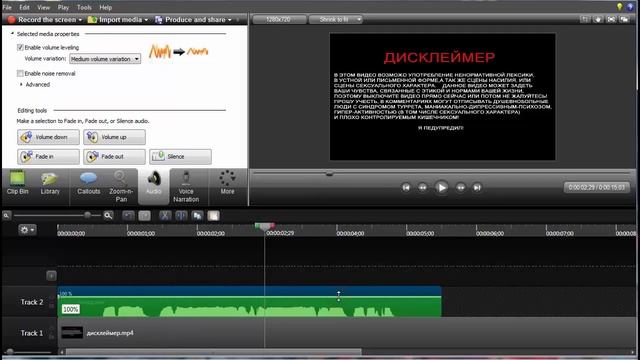Click Import media button
This screenshot has width=640, height=360.
coord(115,20)
